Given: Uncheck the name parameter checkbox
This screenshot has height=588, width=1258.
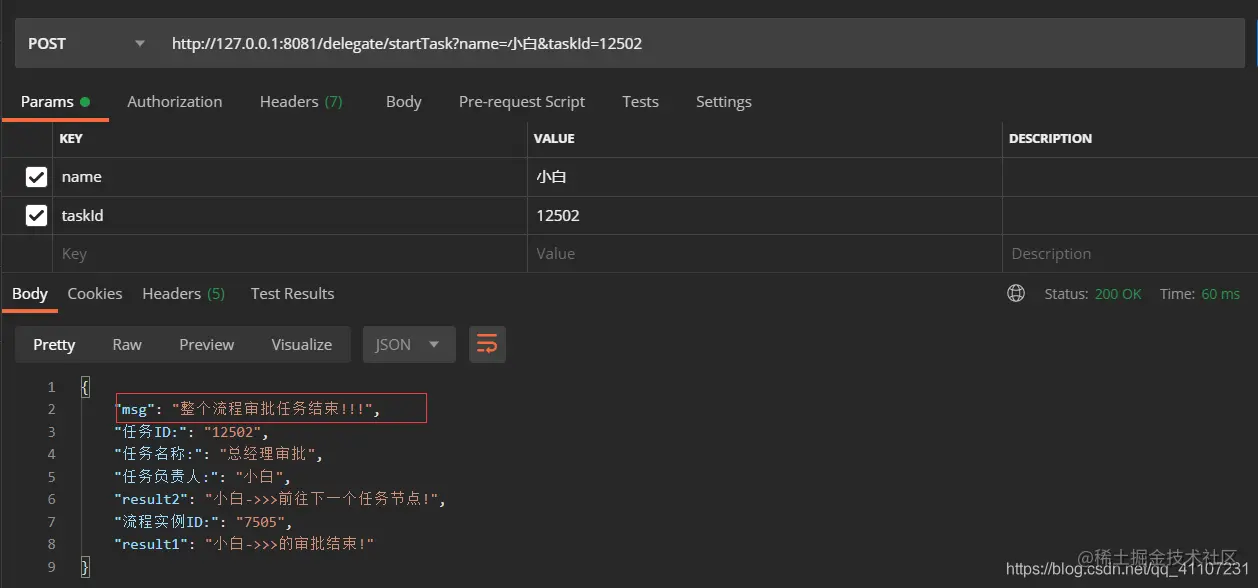Looking at the screenshot, I should click(x=36, y=177).
